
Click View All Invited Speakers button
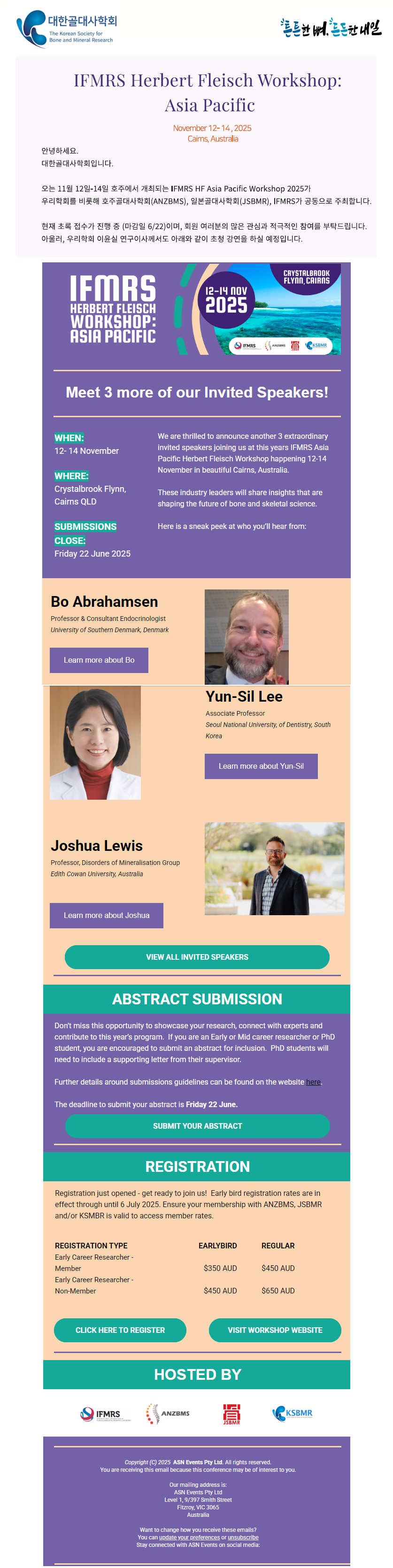click(197, 957)
